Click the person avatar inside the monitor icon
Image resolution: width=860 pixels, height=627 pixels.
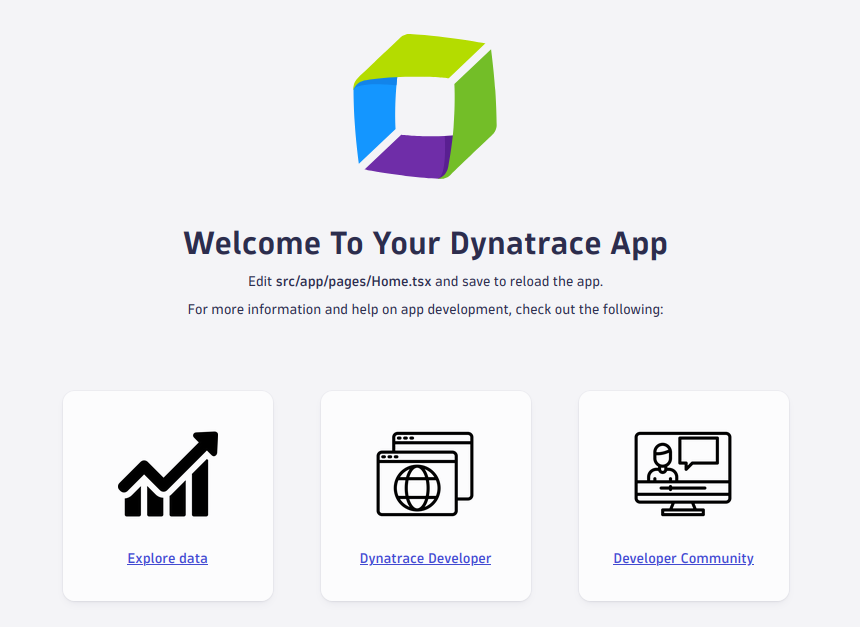point(663,457)
